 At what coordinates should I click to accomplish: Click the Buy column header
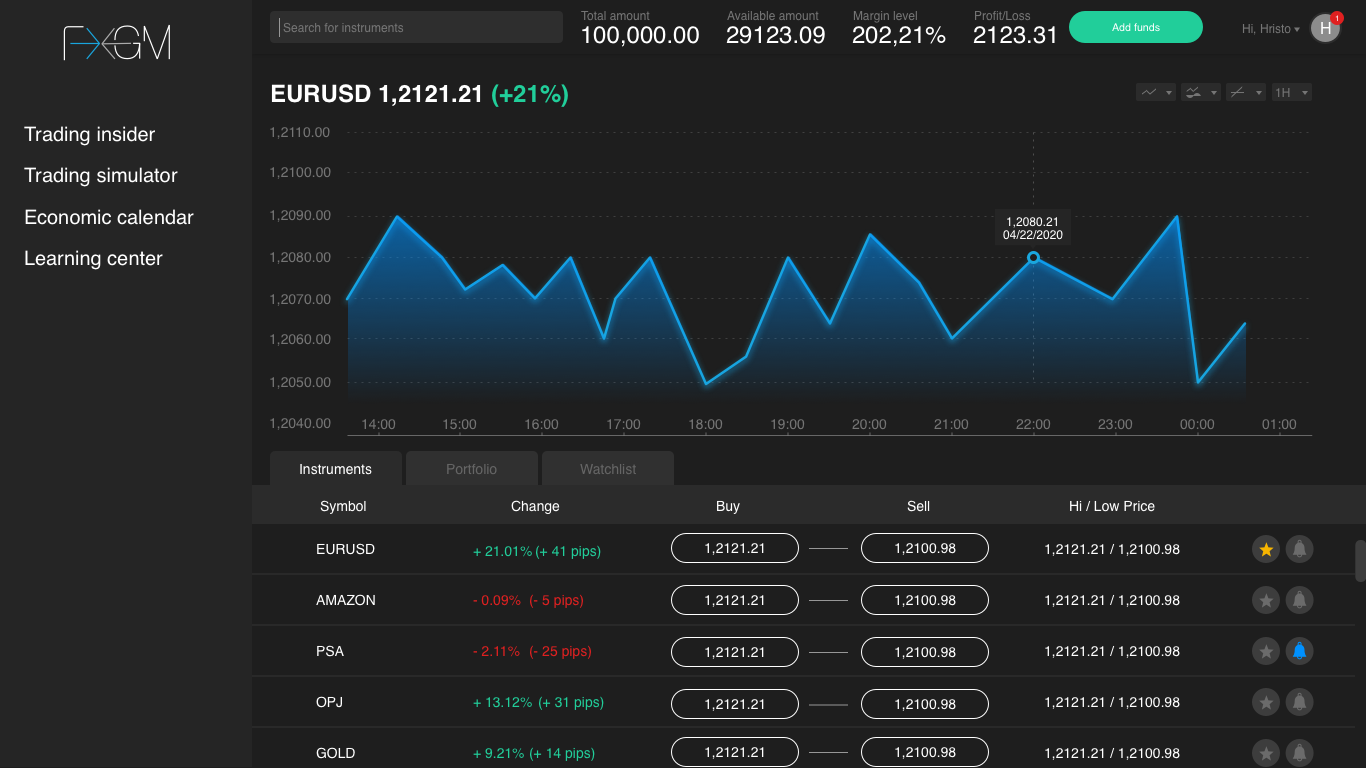(728, 506)
